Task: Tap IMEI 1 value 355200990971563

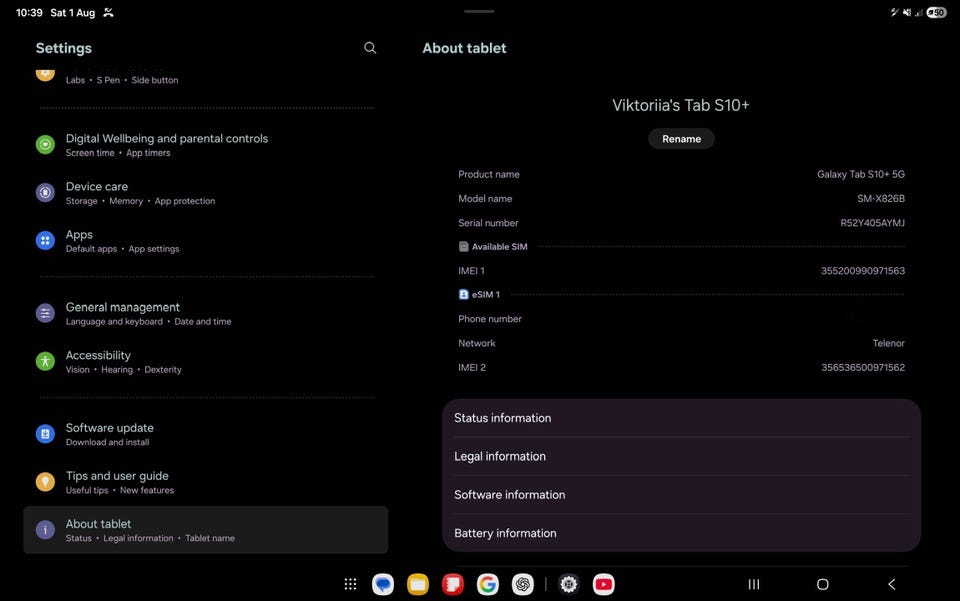Action: 863,271
